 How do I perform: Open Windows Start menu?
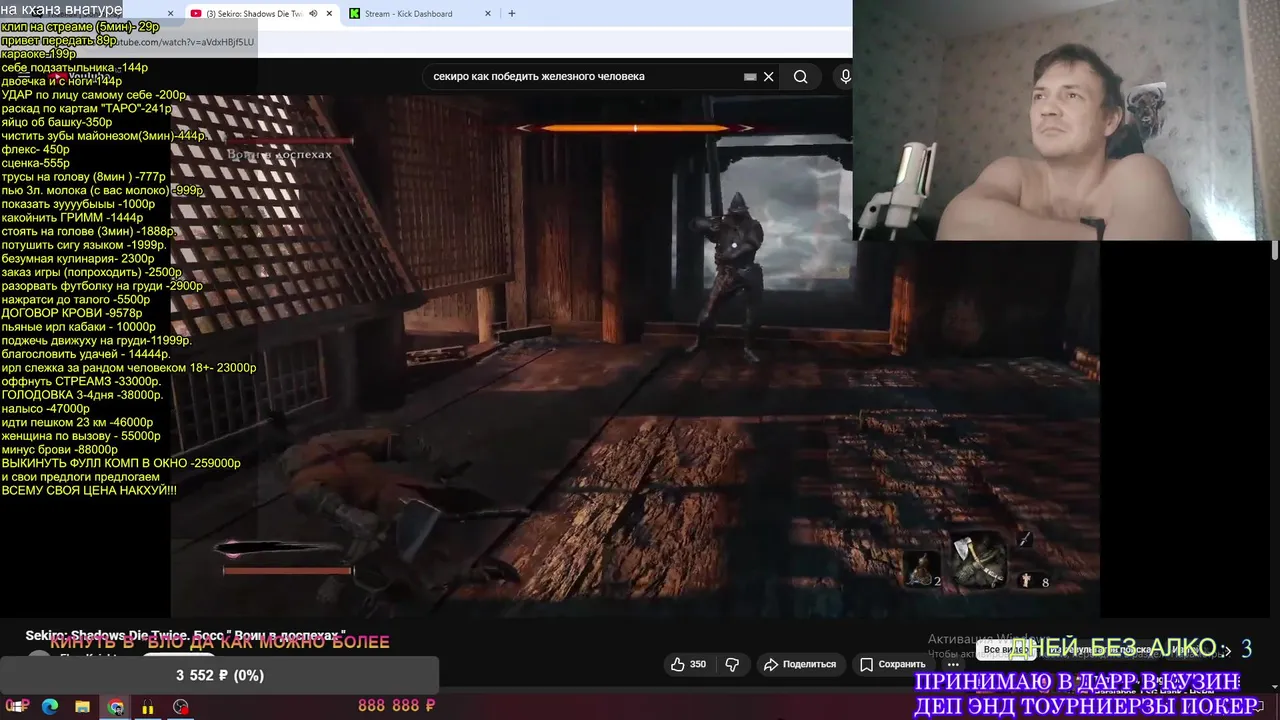(x=16, y=707)
